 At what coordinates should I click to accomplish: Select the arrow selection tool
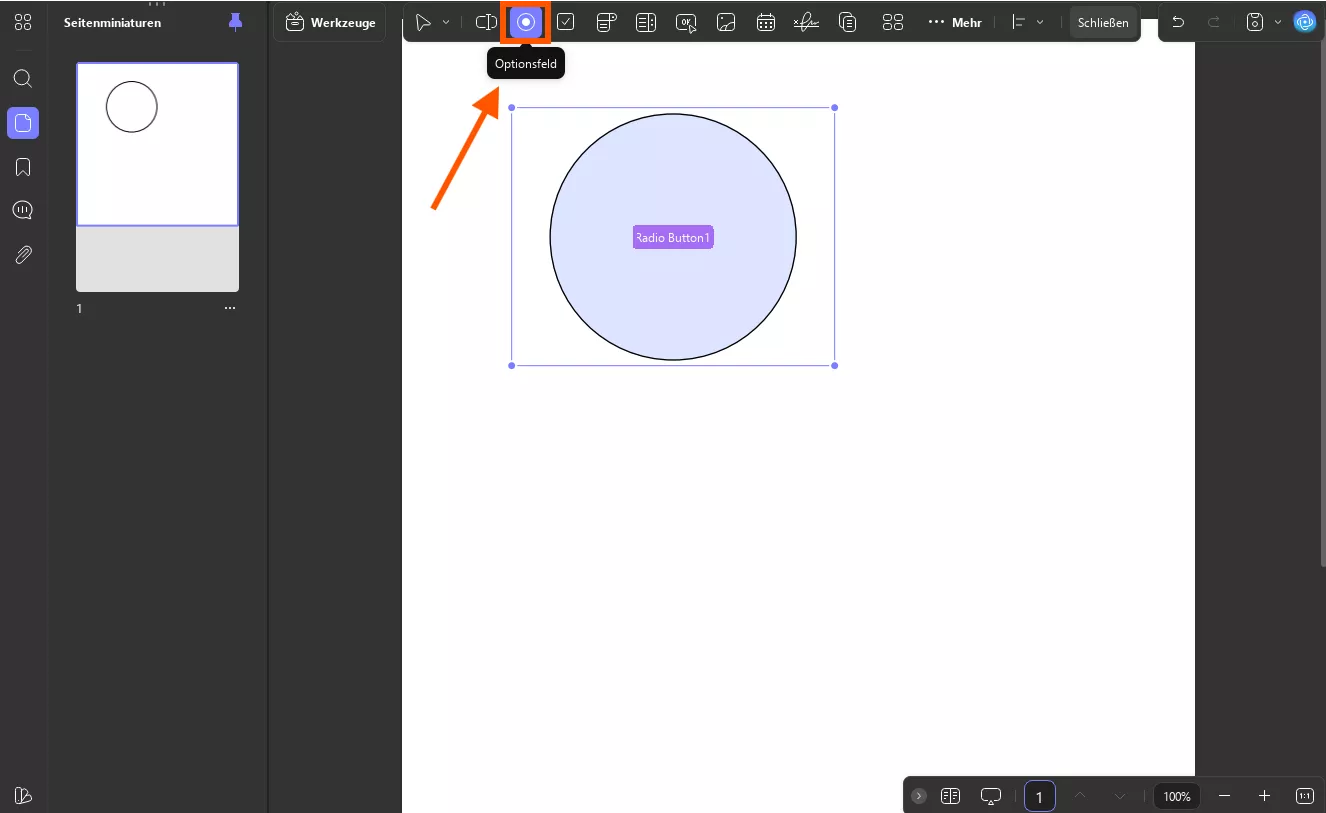(x=424, y=22)
